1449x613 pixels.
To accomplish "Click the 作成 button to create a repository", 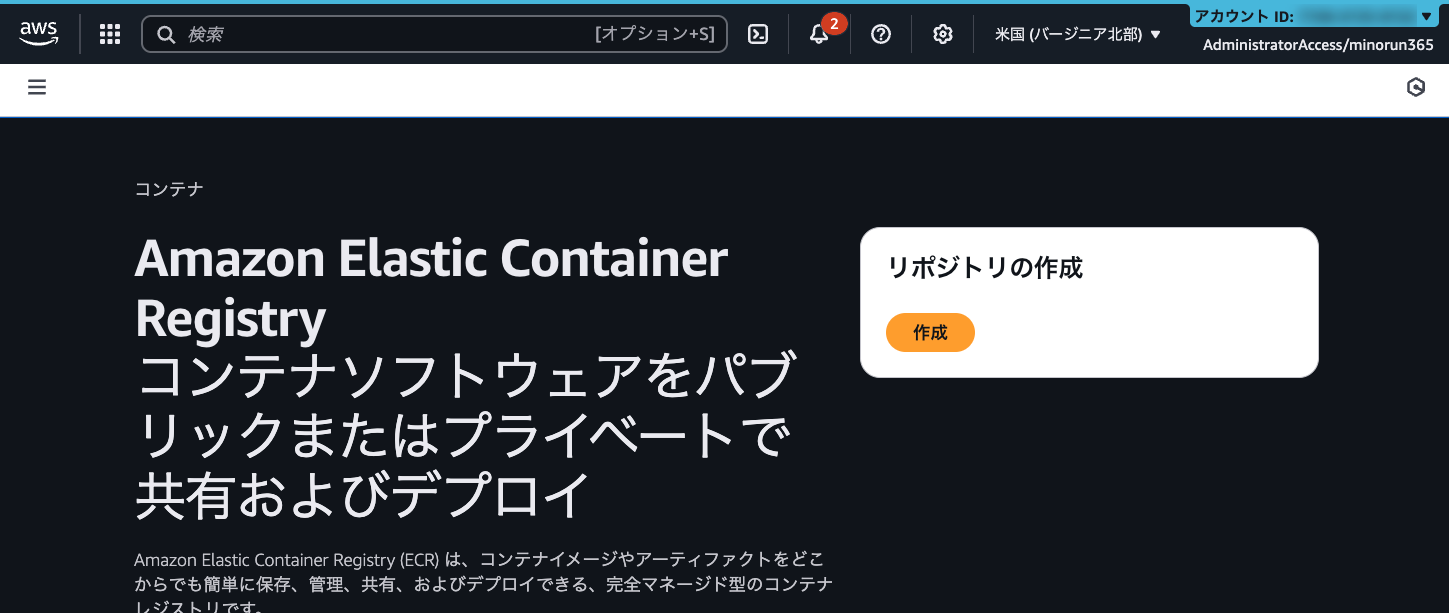I will (930, 332).
